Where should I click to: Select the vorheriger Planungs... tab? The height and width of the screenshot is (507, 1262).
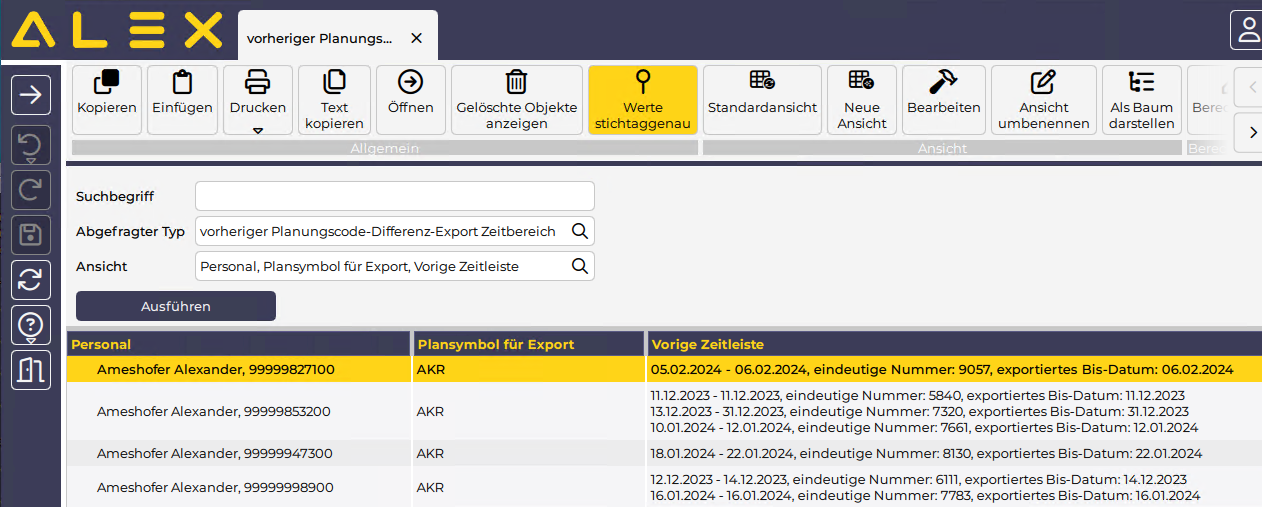[319, 38]
